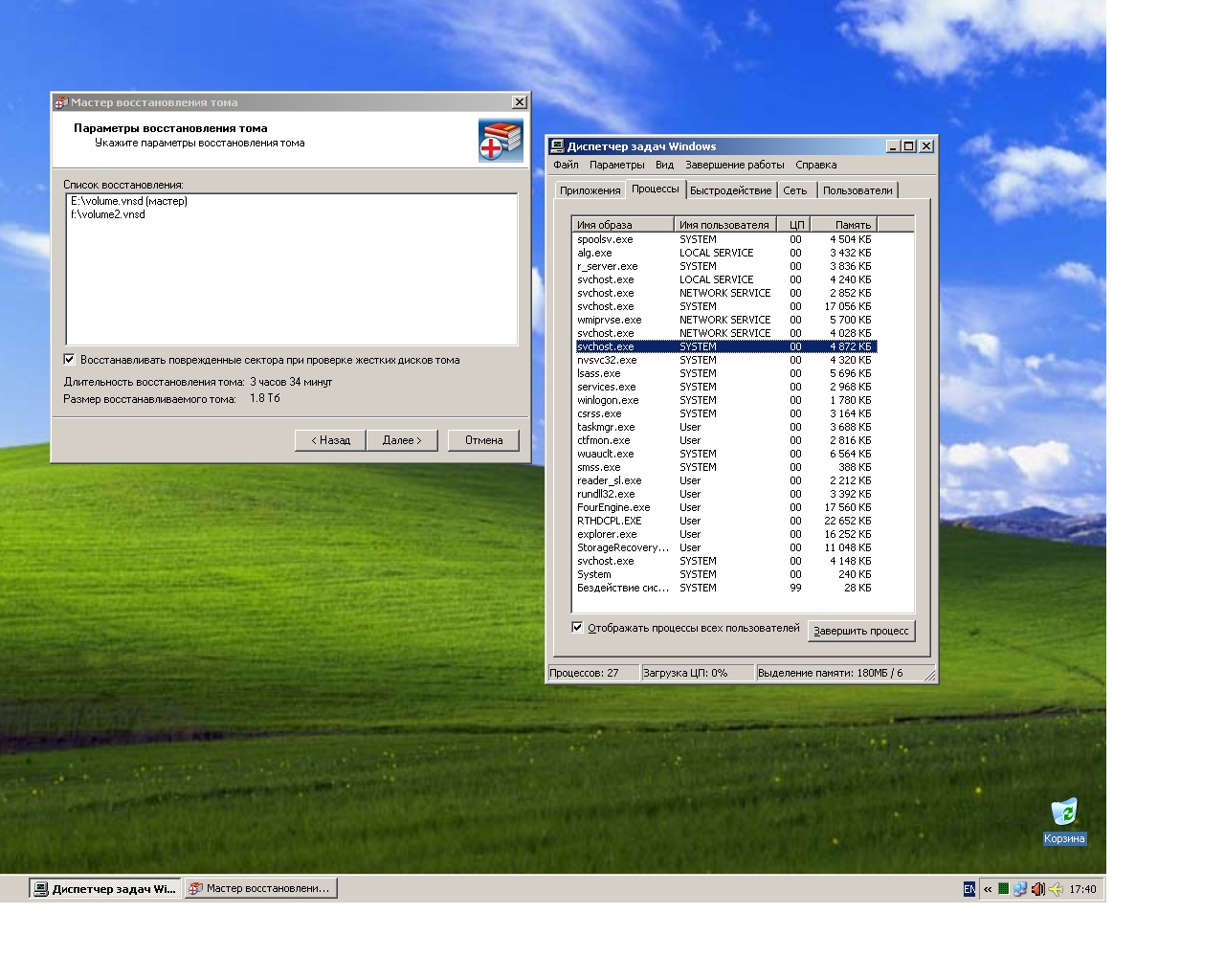Click the Task Manager title bar icon
The height and width of the screenshot is (980, 1225).
pos(556,146)
